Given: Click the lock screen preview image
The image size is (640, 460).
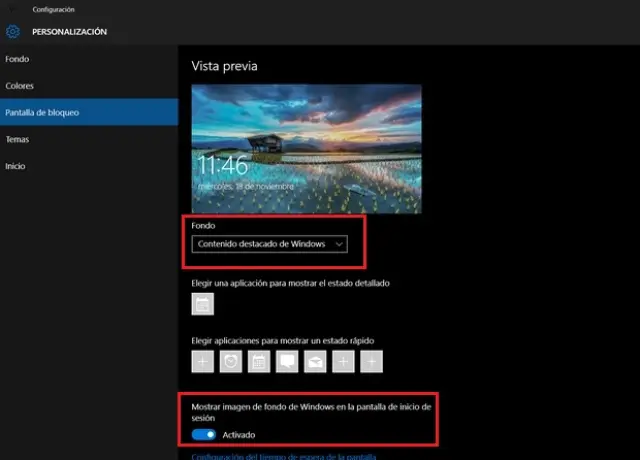Looking at the screenshot, I should [x=306, y=148].
